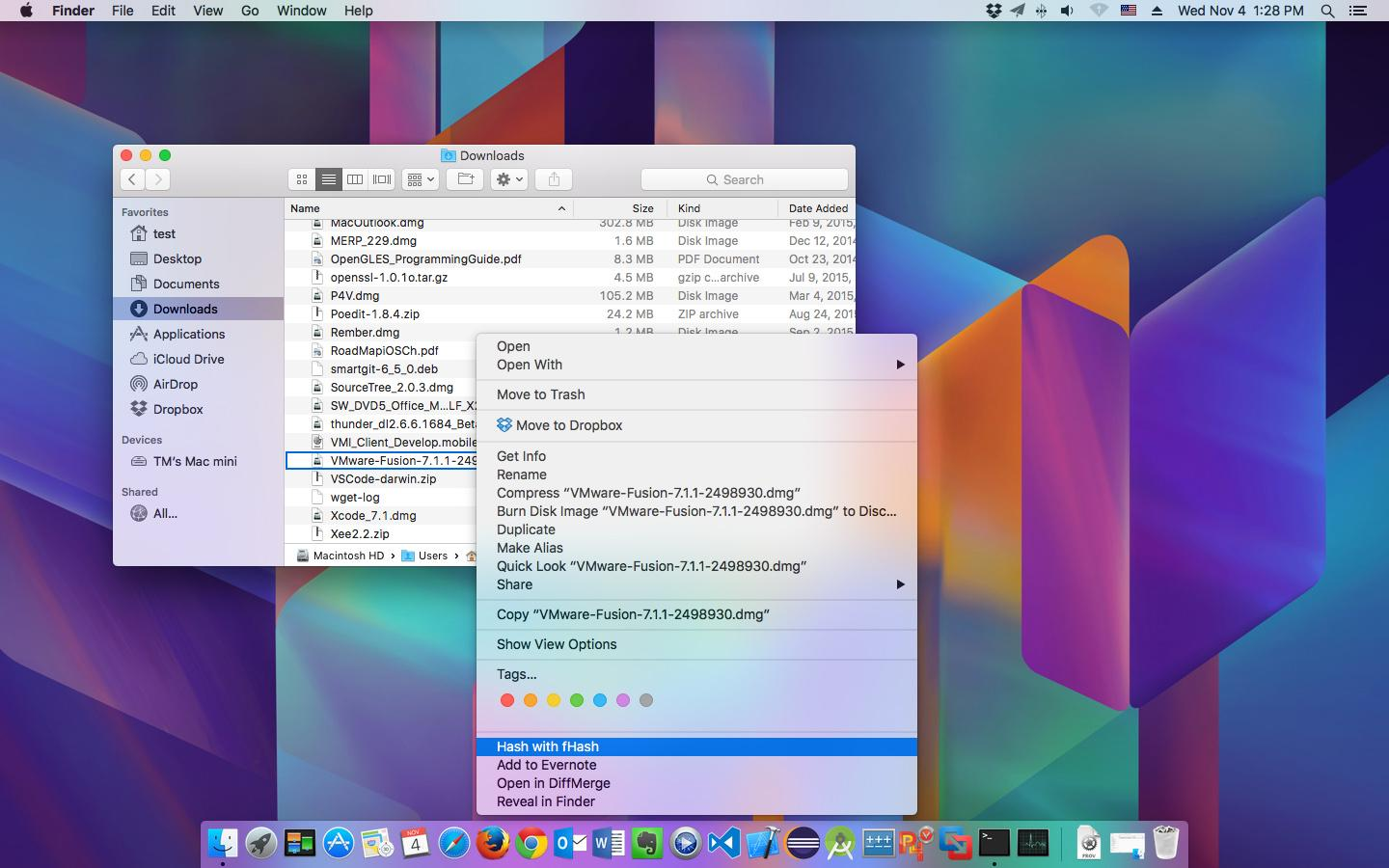Open the Arrange items dropdown
This screenshot has height=868, width=1389.
tap(422, 179)
